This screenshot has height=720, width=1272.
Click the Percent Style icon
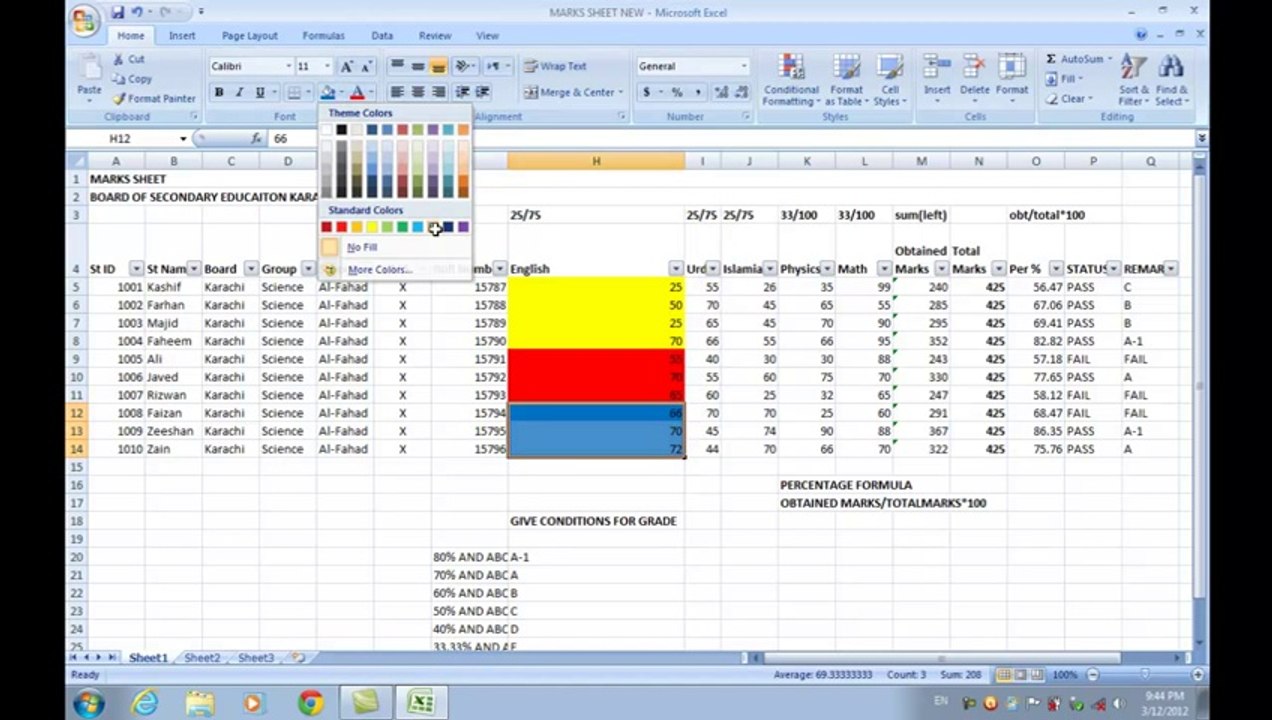(x=677, y=92)
